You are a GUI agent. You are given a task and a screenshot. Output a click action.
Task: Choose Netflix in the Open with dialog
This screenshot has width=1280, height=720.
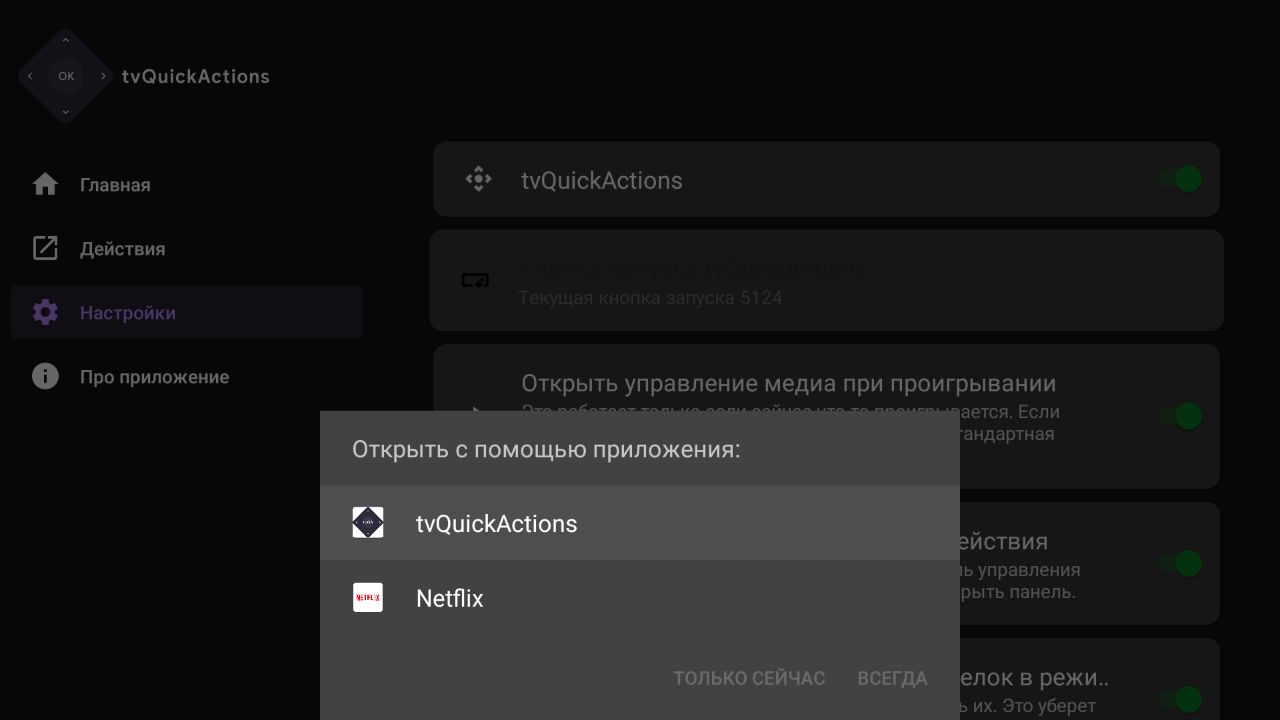pyautogui.click(x=640, y=598)
